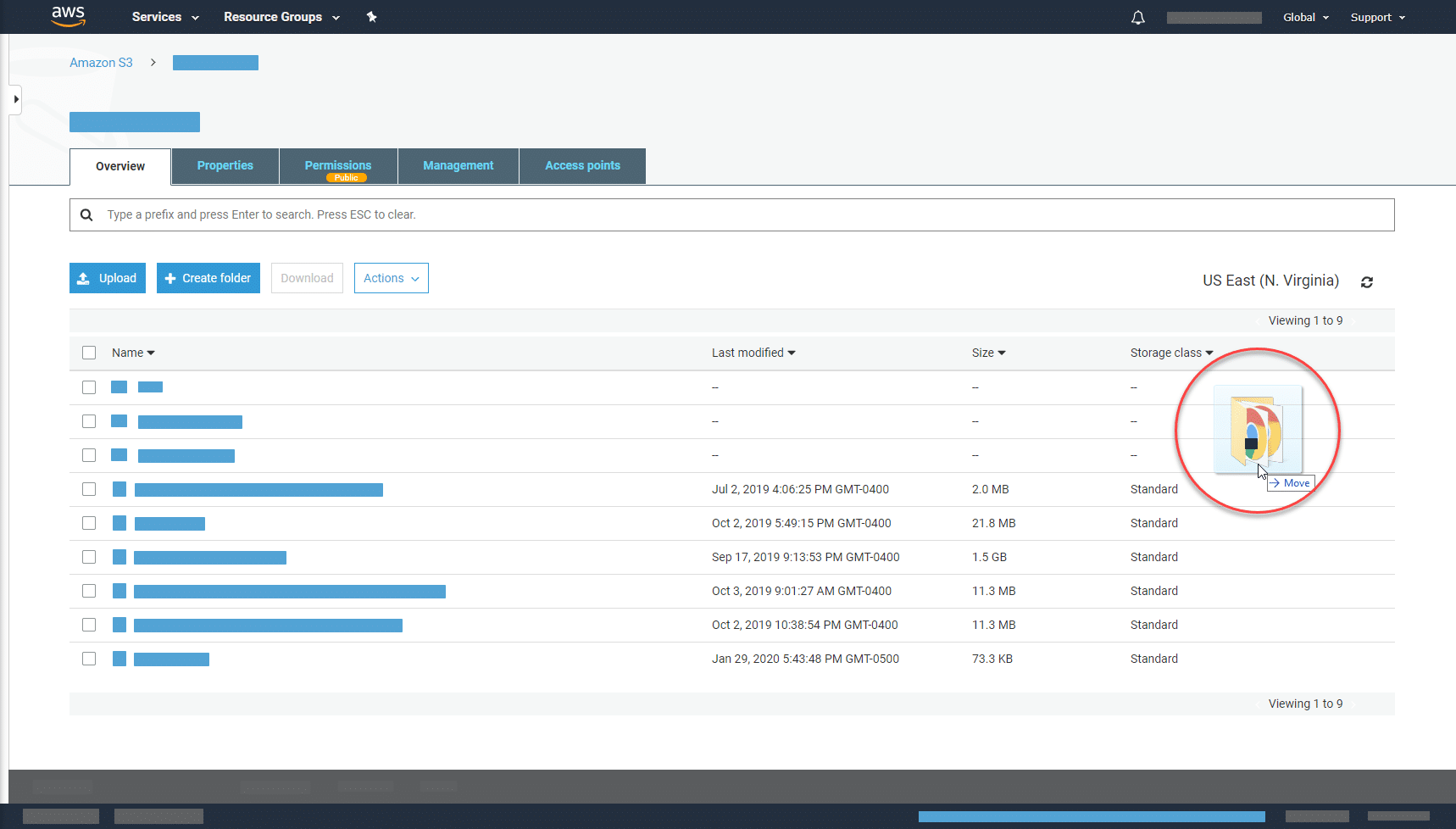Open the Actions dropdown

pyautogui.click(x=391, y=277)
